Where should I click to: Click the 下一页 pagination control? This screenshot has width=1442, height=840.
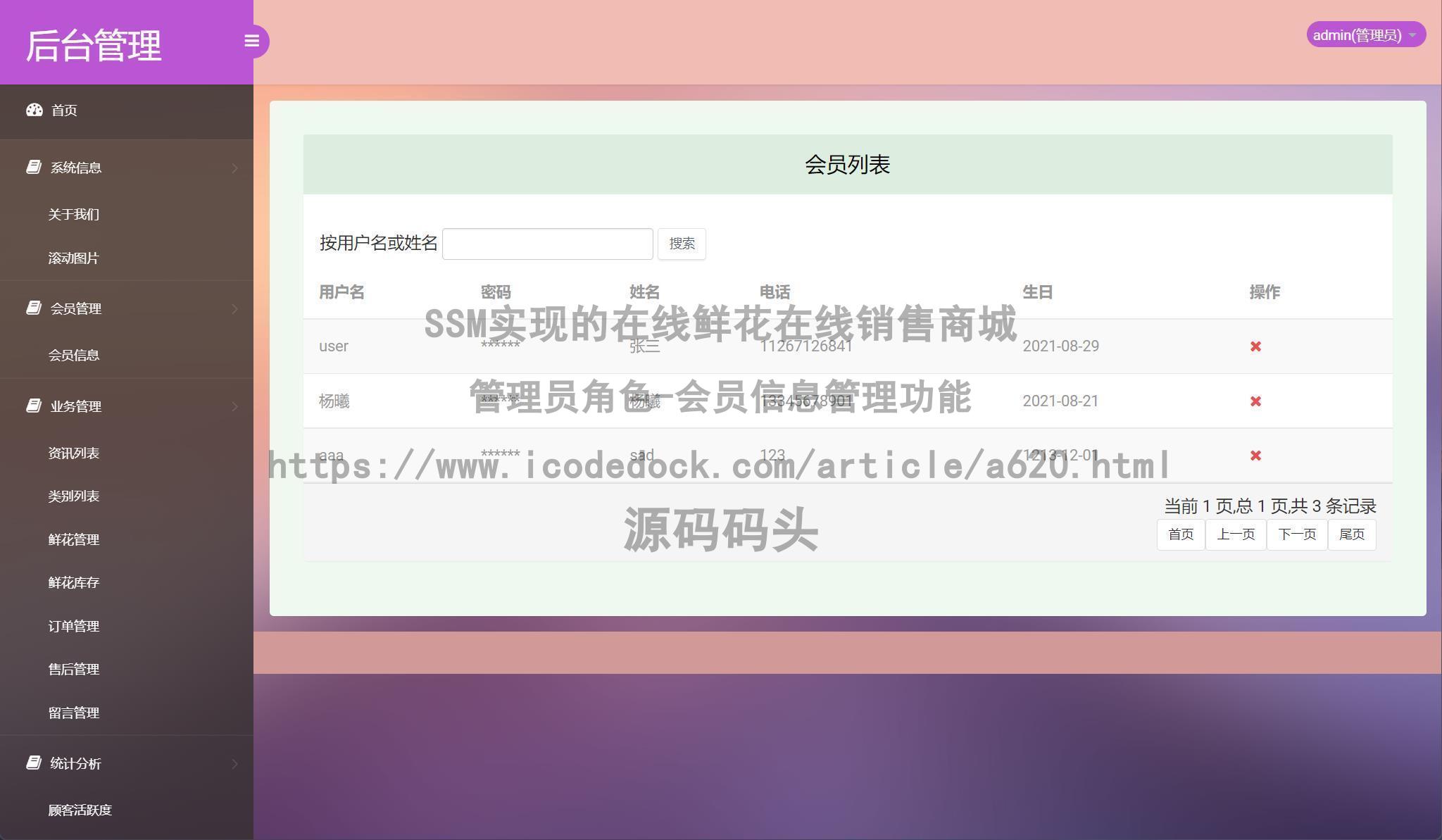point(1297,534)
